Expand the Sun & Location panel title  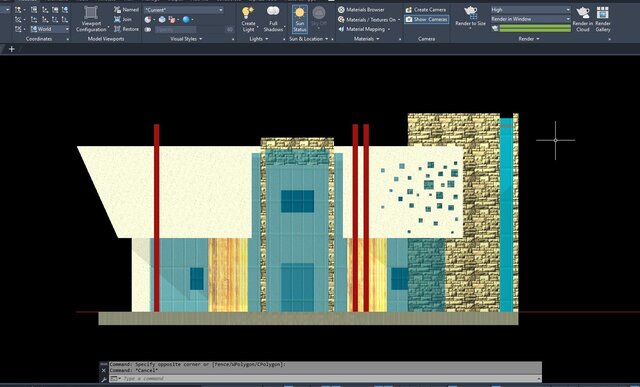point(309,39)
